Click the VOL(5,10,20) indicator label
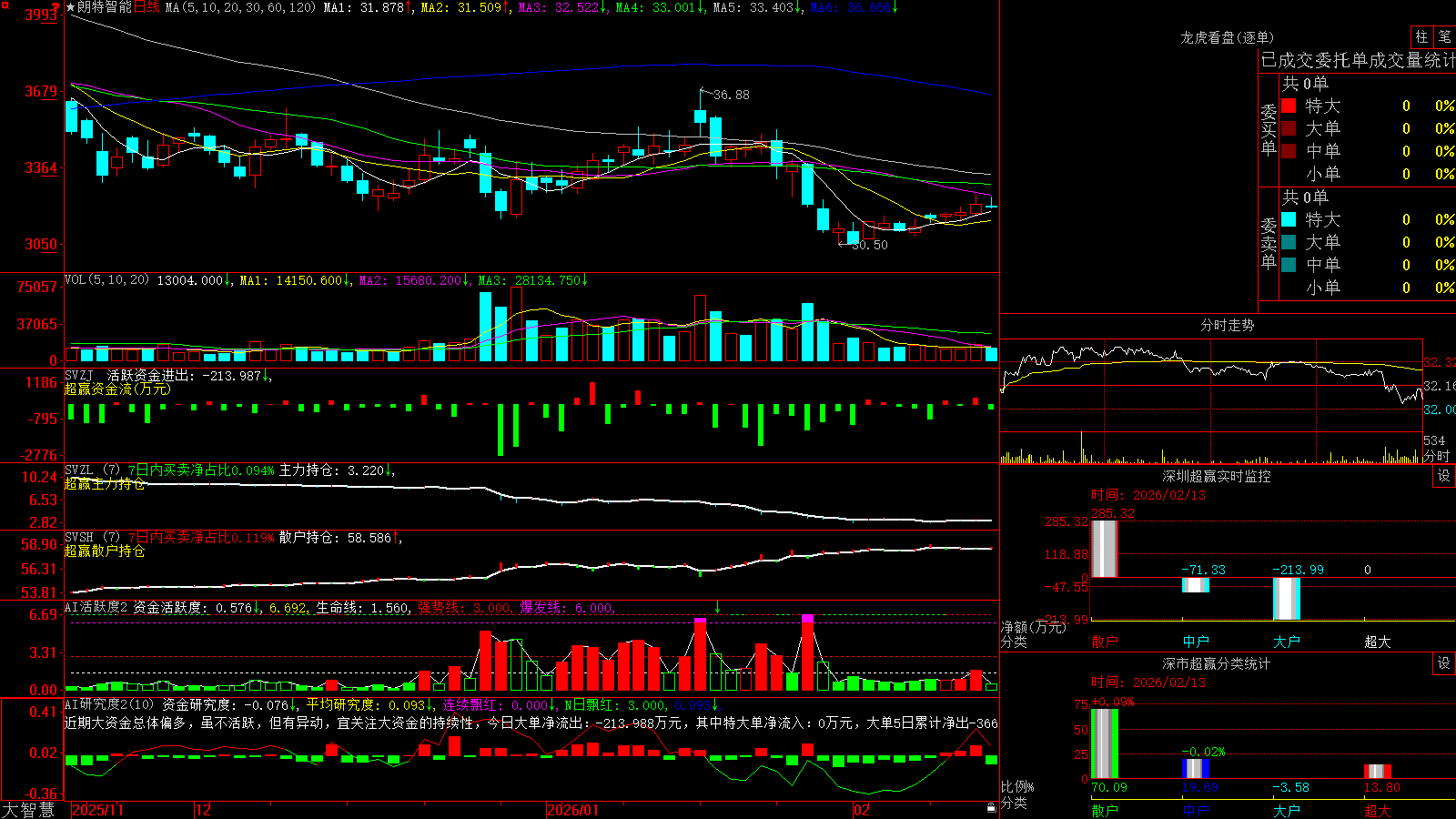Viewport: 1456px width, 819px height. [x=106, y=280]
